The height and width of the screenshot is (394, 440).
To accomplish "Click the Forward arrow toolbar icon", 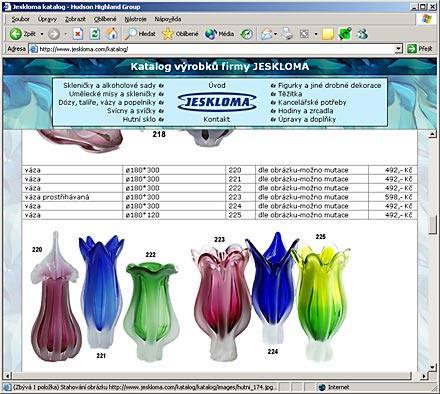I will [x=54, y=34].
